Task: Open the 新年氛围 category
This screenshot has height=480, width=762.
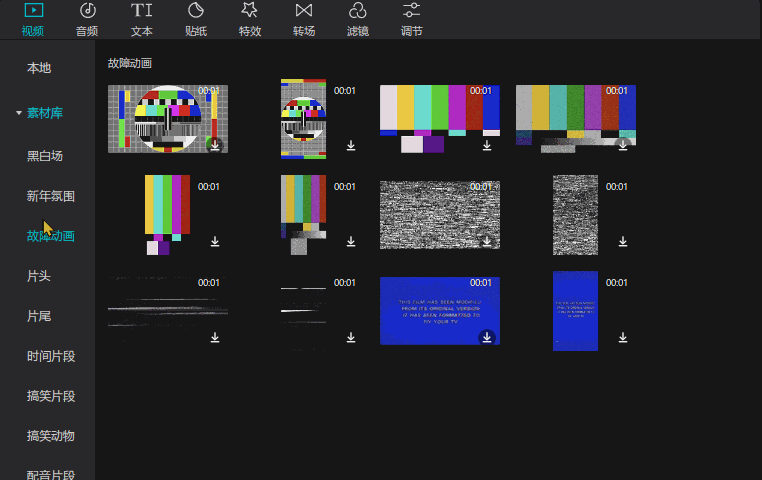Action: (51, 196)
